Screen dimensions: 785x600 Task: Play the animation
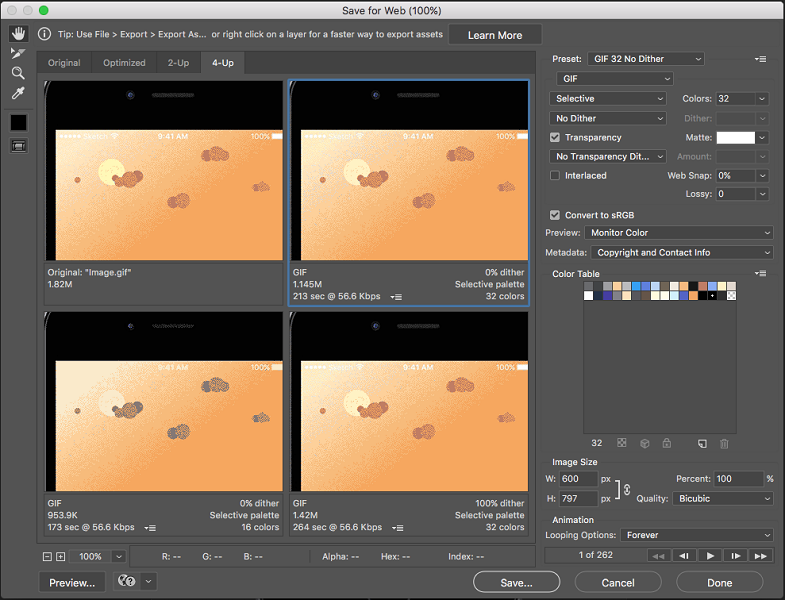[x=710, y=555]
